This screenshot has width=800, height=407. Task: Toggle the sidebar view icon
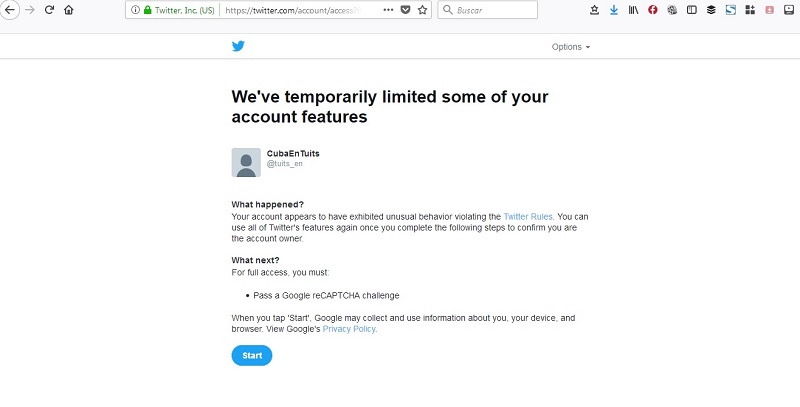[691, 10]
